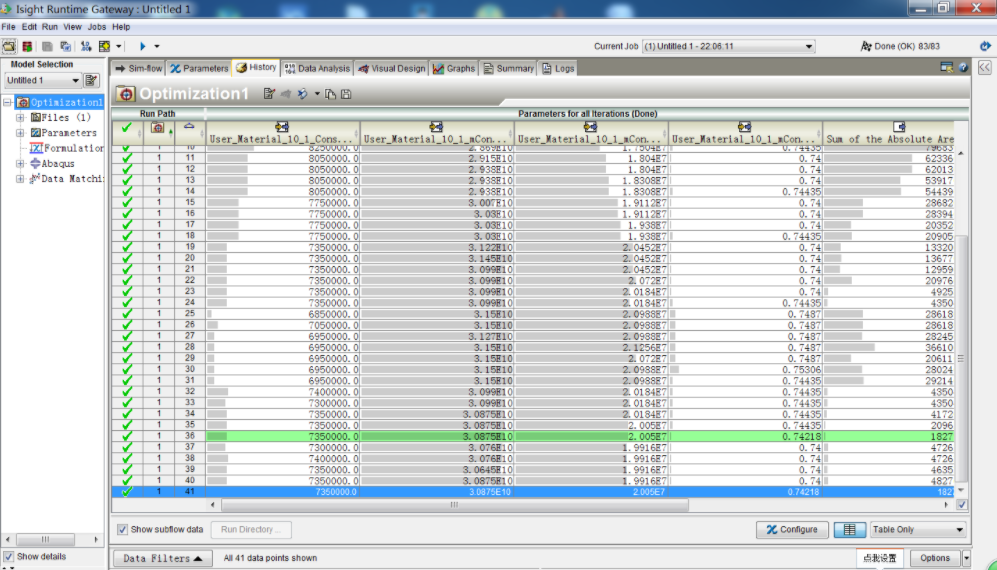
Task: Toggle the checkbox at the table's bottom-right corner
Action: (961, 504)
